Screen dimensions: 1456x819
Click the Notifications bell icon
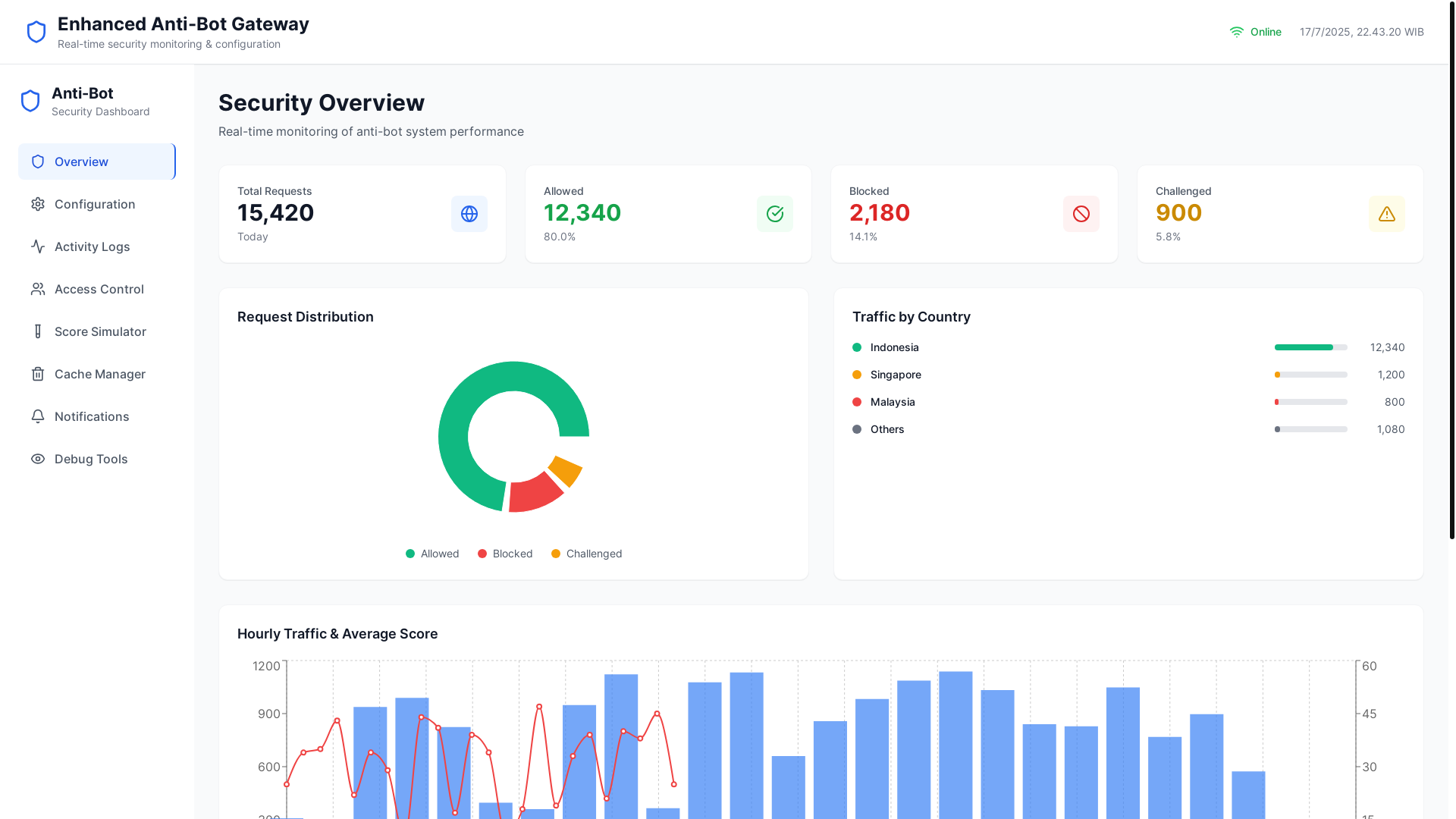tap(38, 416)
